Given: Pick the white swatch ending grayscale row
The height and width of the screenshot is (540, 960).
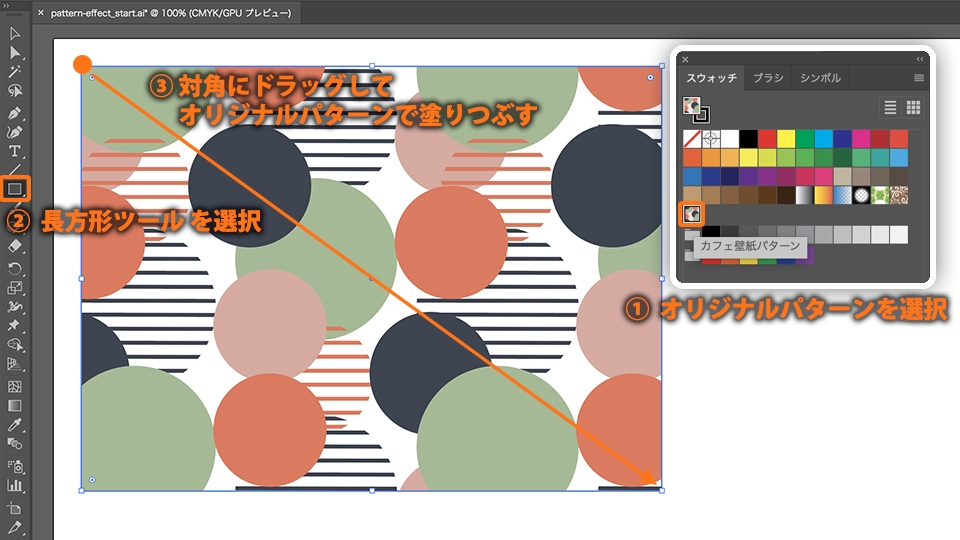Looking at the screenshot, I should (899, 234).
